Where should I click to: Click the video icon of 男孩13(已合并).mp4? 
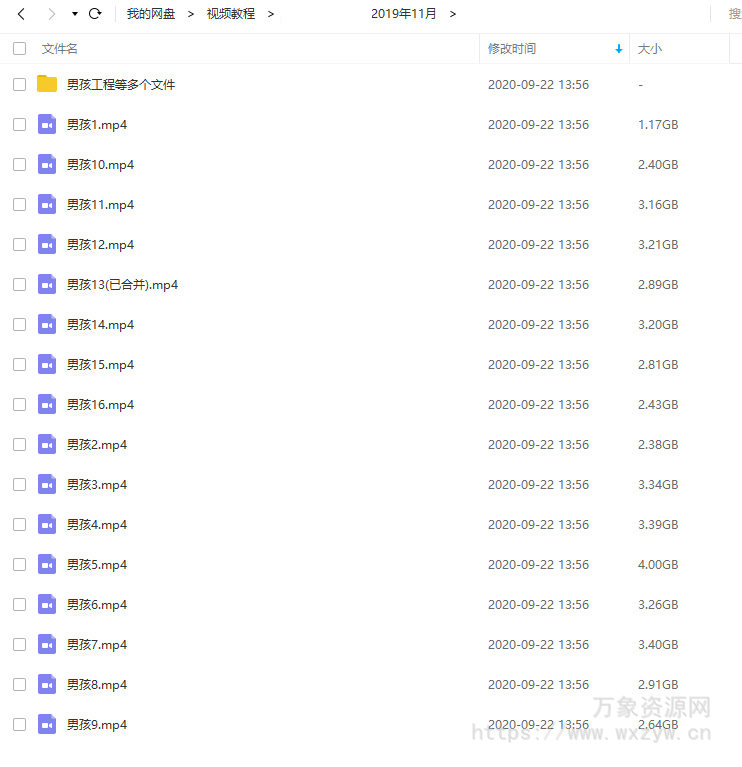tap(47, 284)
